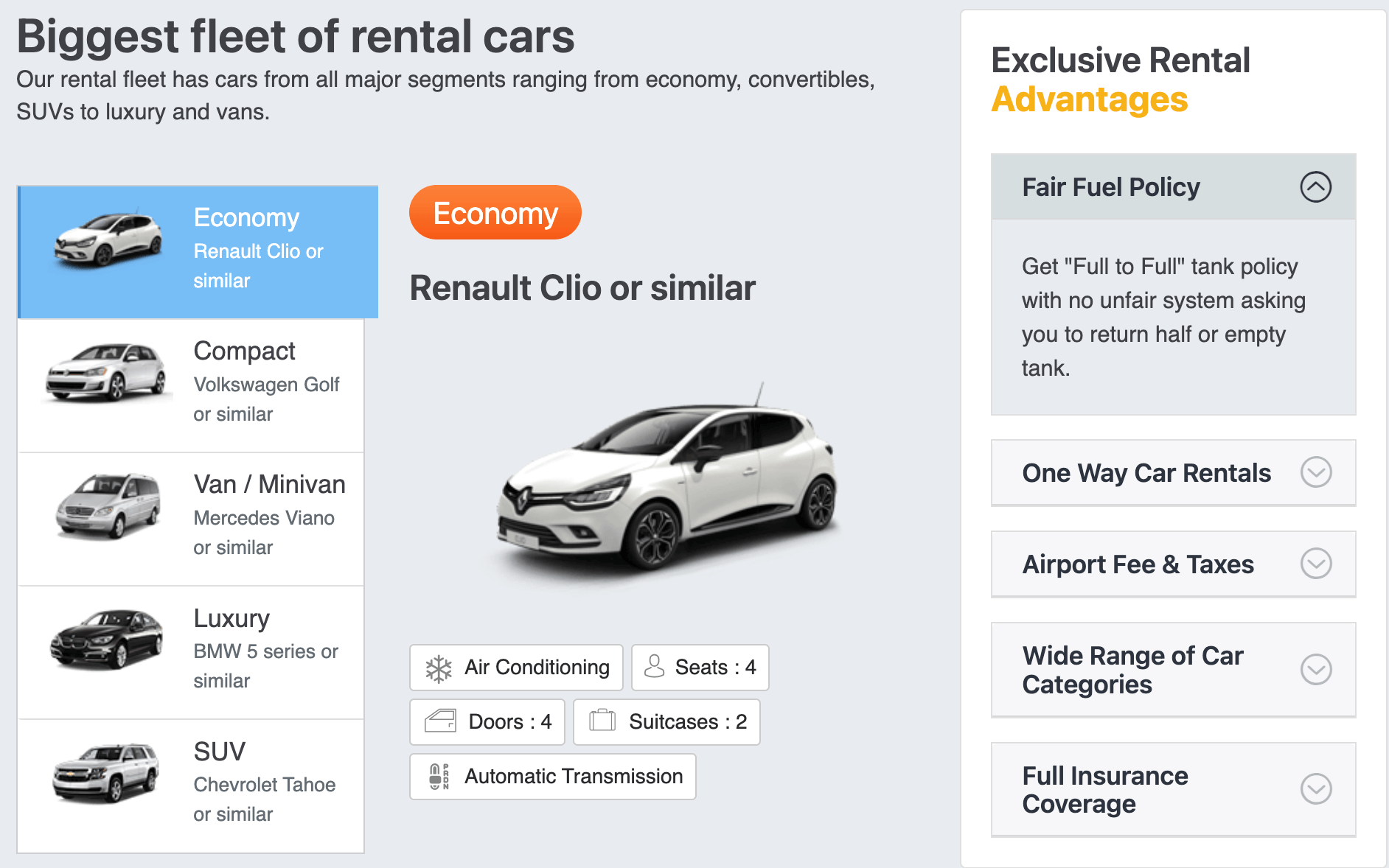The height and width of the screenshot is (868, 1389).
Task: Open the SUV Chevrolet Tahoe tab
Action: pos(191,786)
